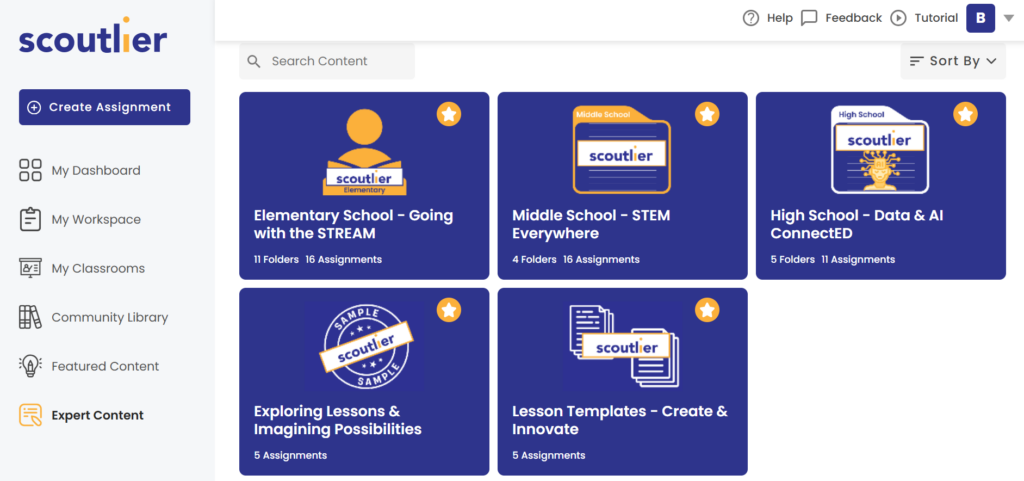This screenshot has height=481, width=1024.
Task: Open account menu arrow beside B avatar
Action: [x=1008, y=19]
